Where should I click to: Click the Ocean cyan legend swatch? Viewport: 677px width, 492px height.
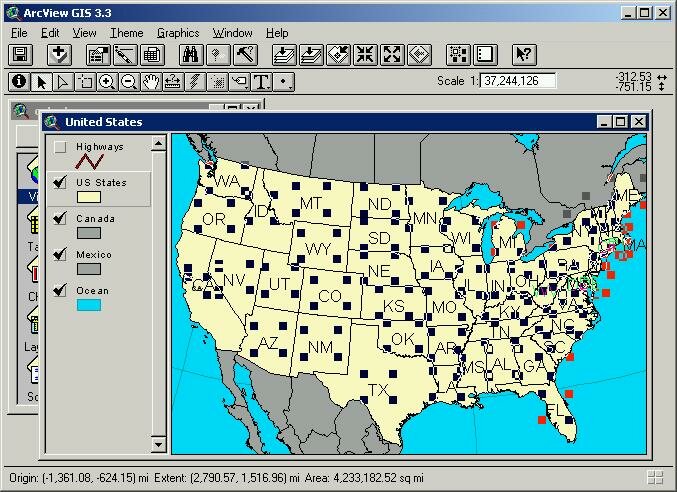click(89, 305)
